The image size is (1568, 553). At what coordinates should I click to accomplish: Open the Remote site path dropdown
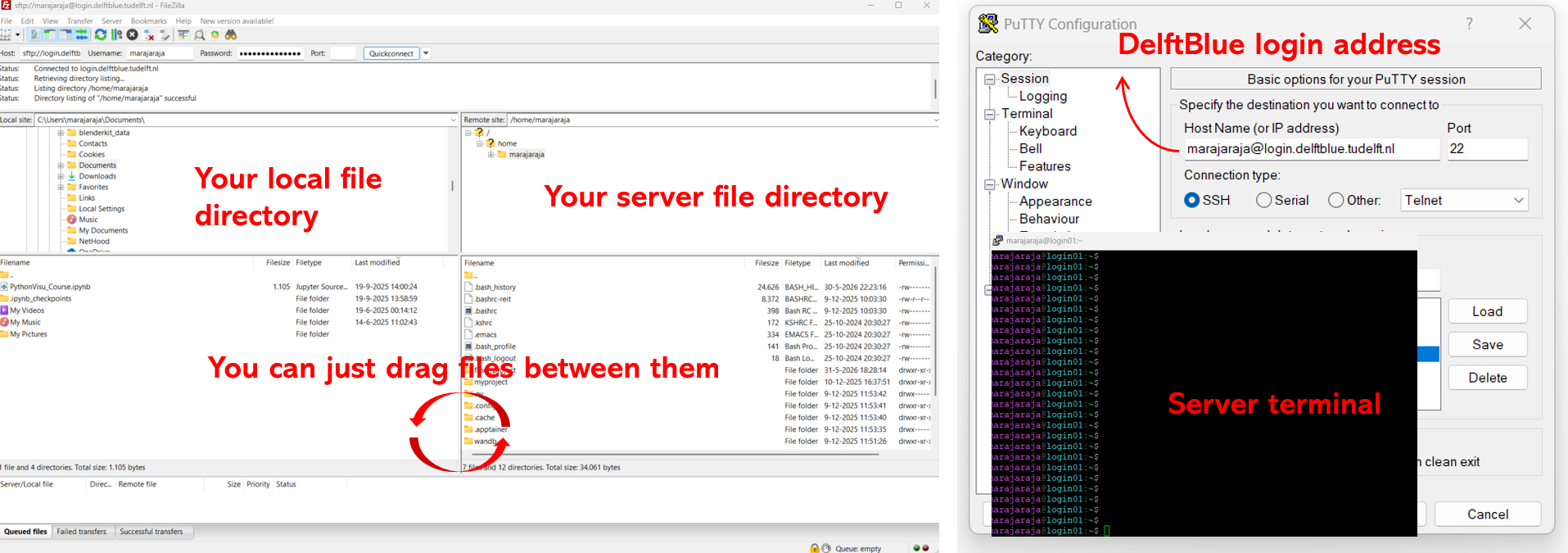(x=935, y=120)
